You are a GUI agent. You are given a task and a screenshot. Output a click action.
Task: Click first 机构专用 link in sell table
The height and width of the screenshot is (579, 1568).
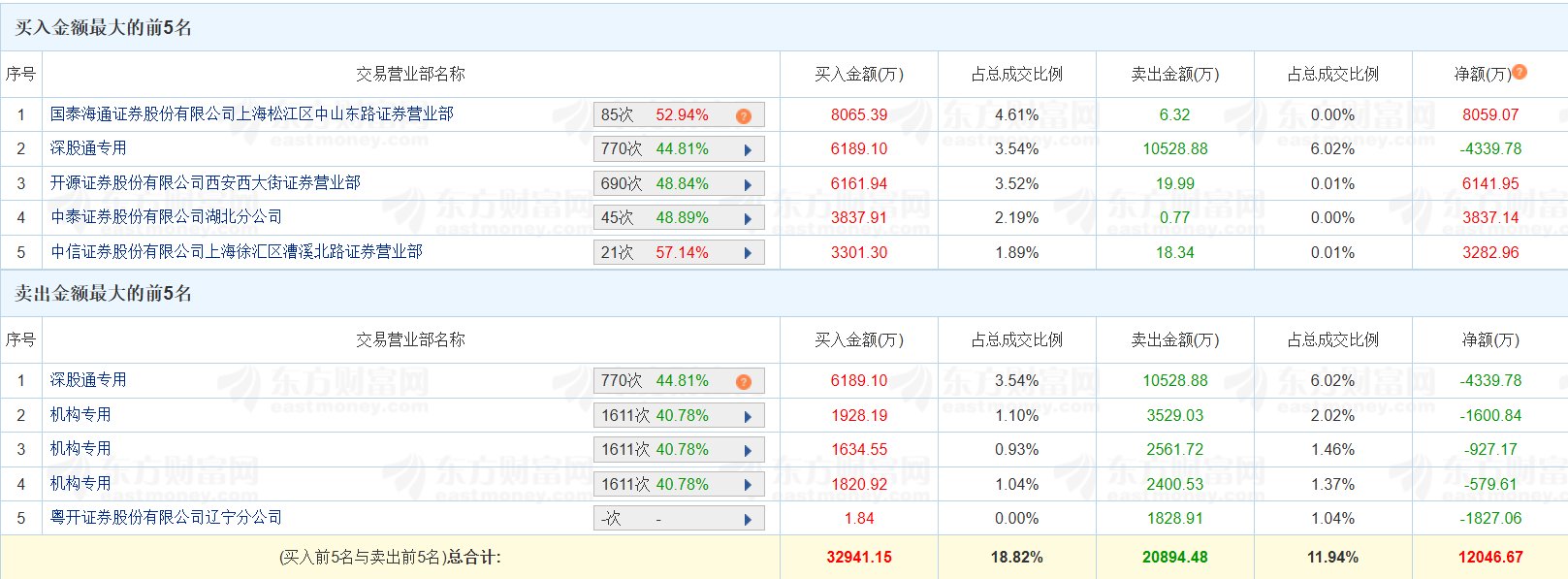coord(80,415)
